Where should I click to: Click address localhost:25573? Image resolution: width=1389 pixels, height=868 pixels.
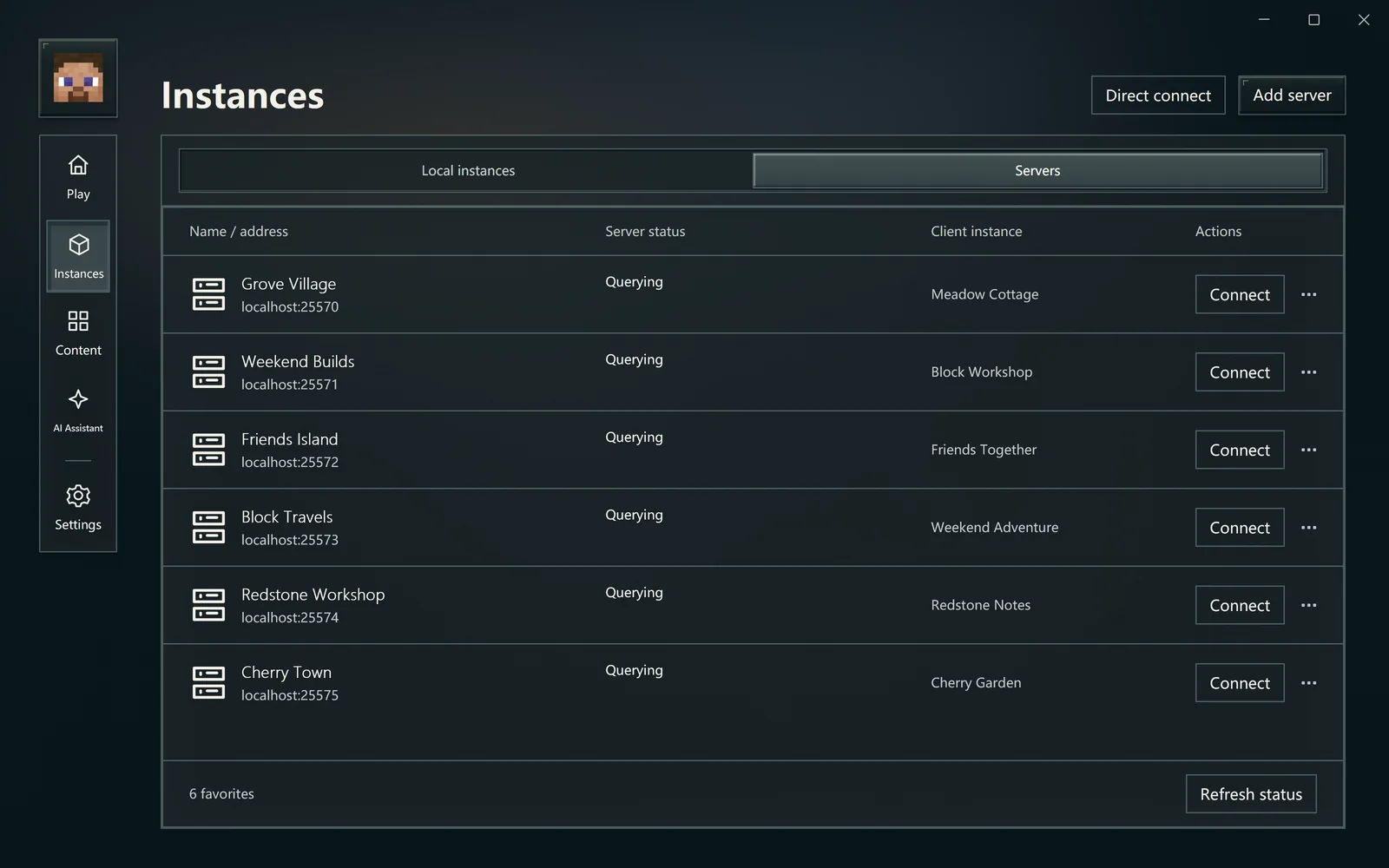(x=290, y=540)
